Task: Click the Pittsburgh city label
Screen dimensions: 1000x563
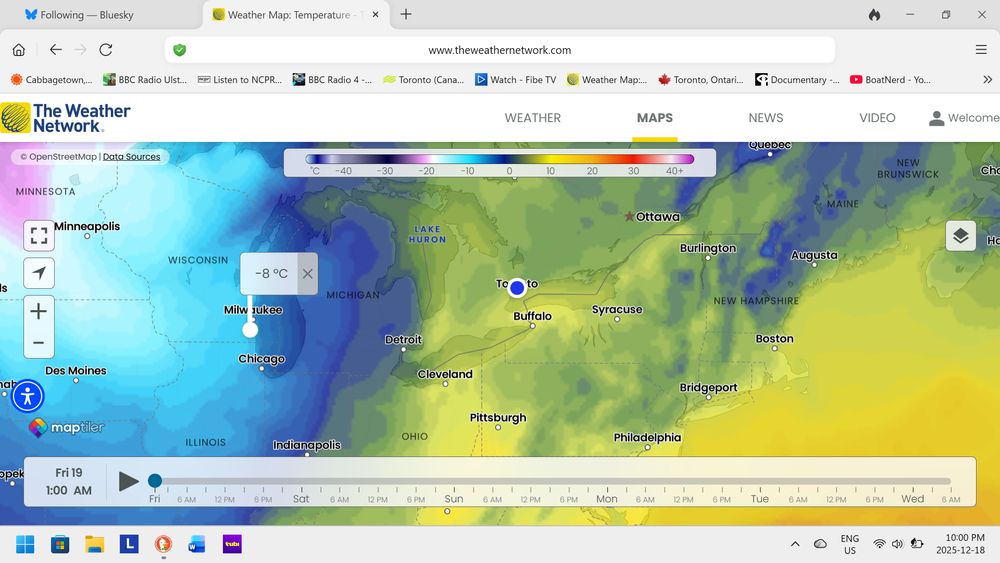Action: click(498, 418)
